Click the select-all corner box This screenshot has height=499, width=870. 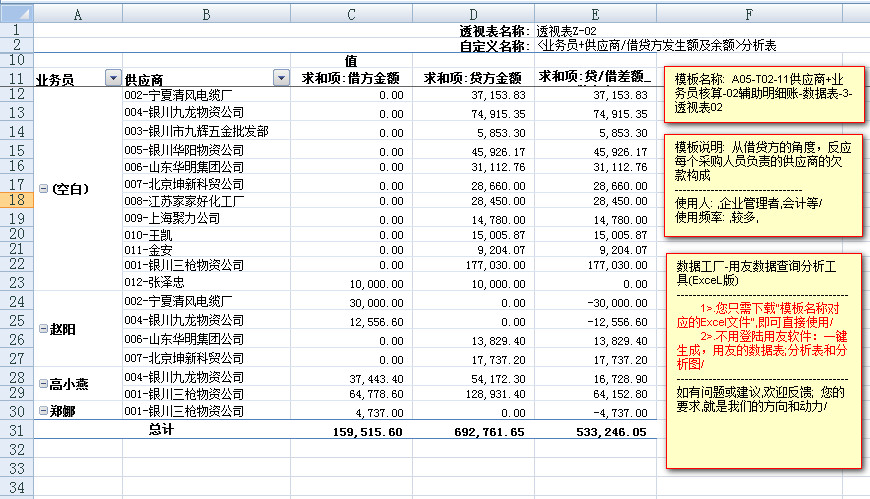(16, 15)
